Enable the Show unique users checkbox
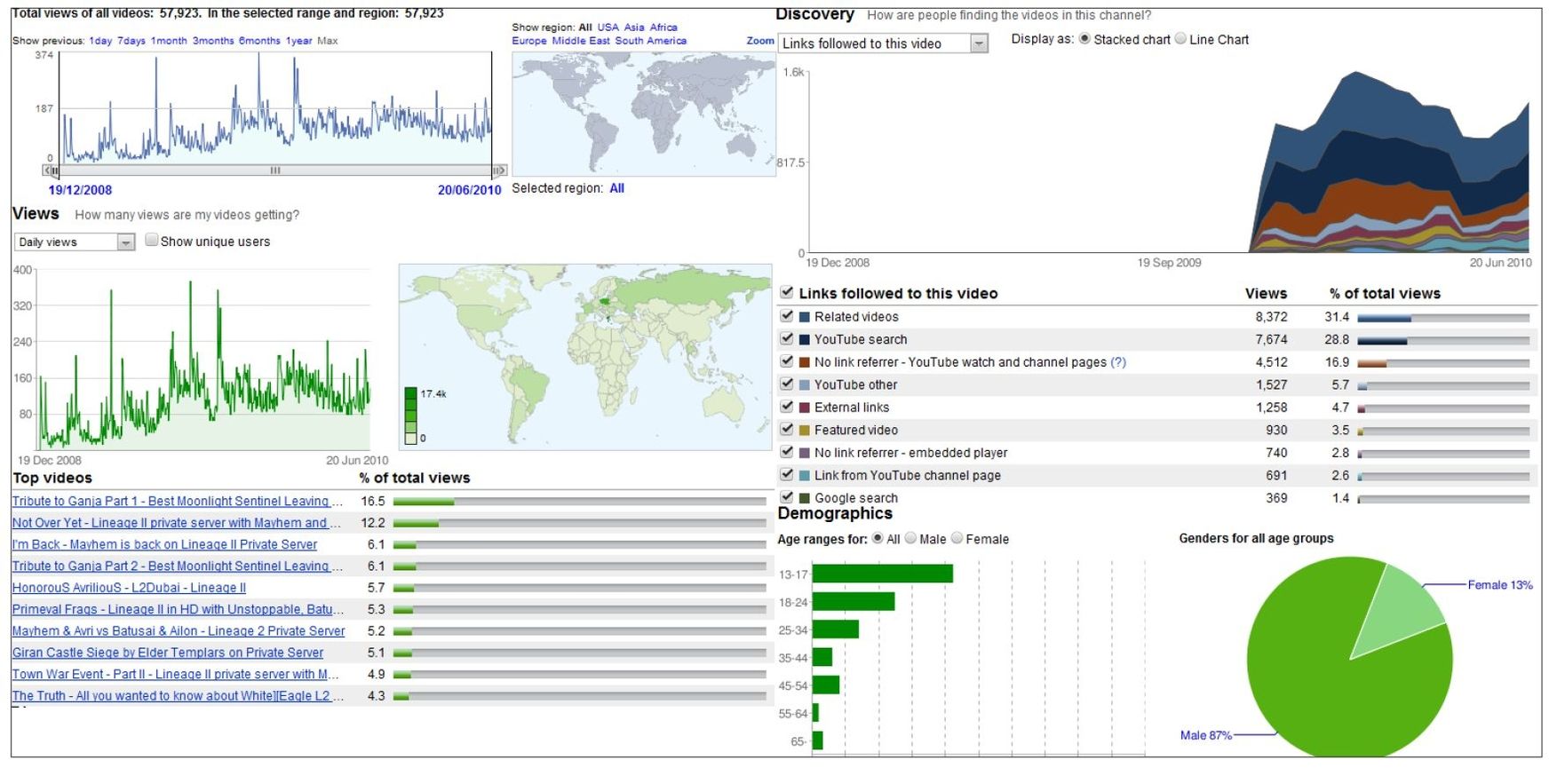 (x=152, y=241)
